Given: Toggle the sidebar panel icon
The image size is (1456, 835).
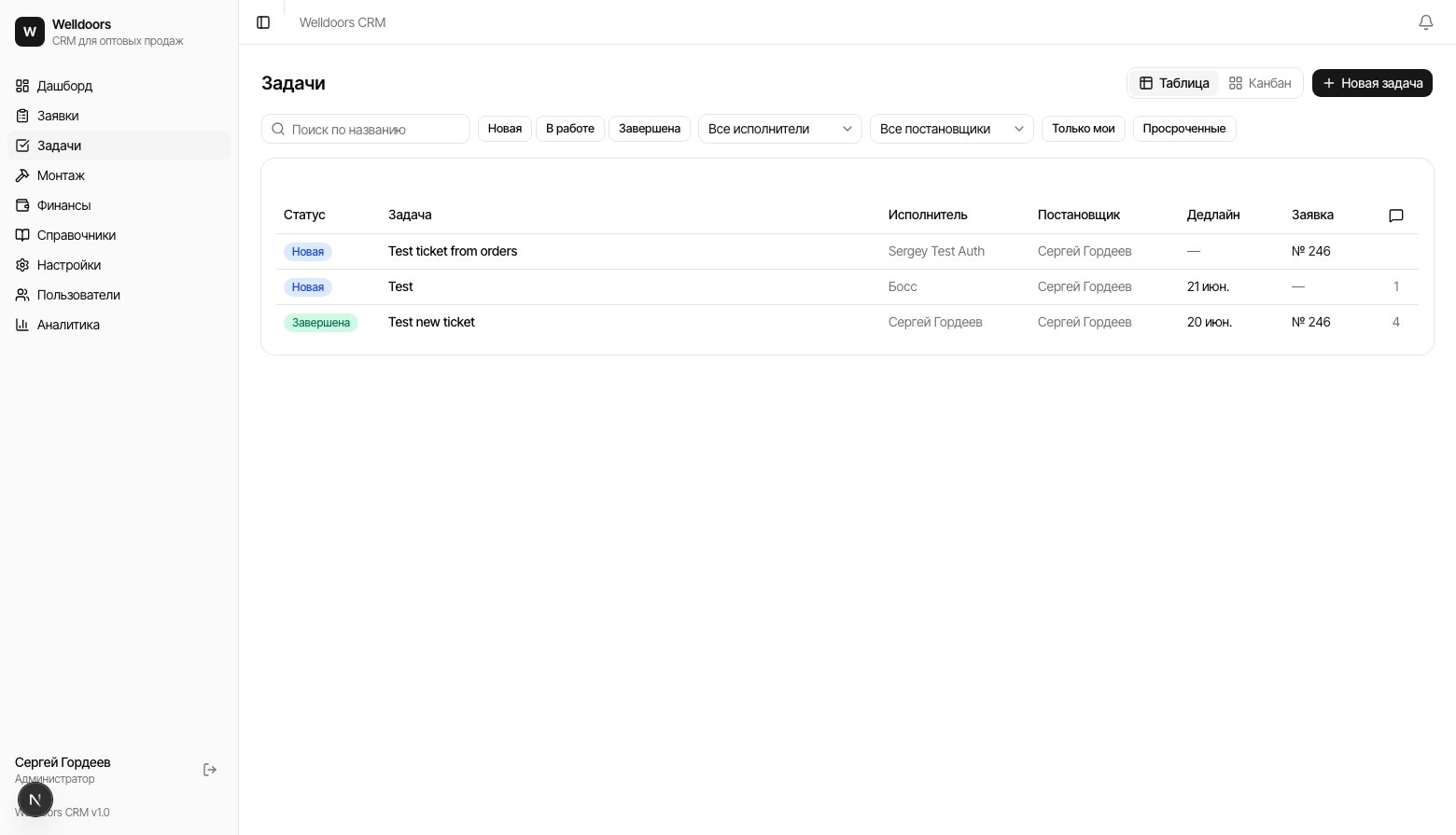Looking at the screenshot, I should [x=263, y=22].
